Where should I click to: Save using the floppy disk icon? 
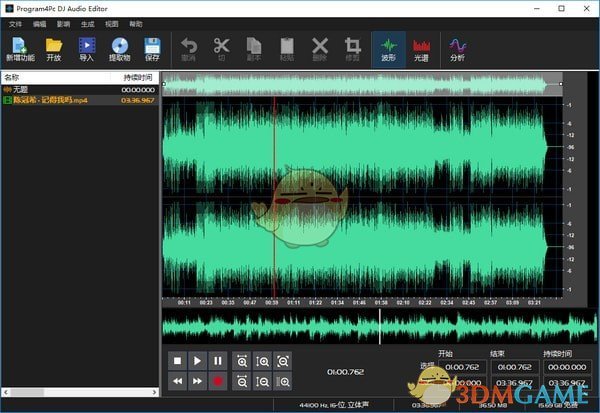click(x=152, y=48)
